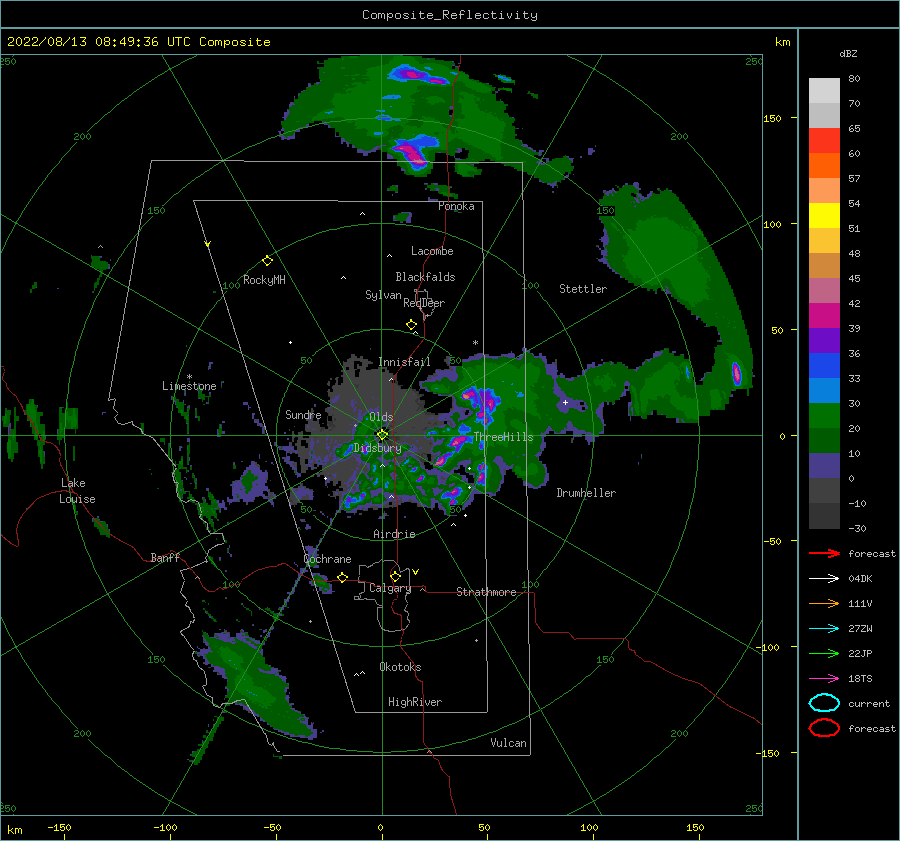Click the Vulcan city label
This screenshot has width=900, height=841.
[x=509, y=743]
